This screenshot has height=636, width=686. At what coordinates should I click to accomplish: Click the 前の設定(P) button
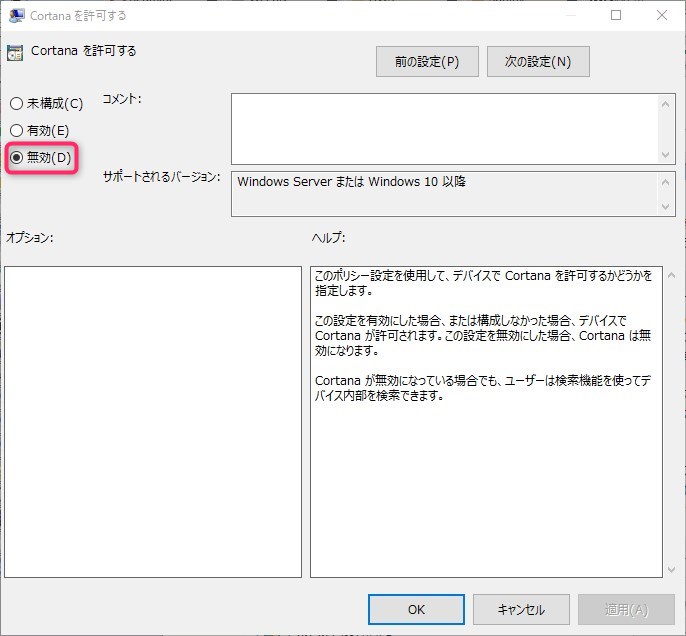pyautogui.click(x=427, y=62)
